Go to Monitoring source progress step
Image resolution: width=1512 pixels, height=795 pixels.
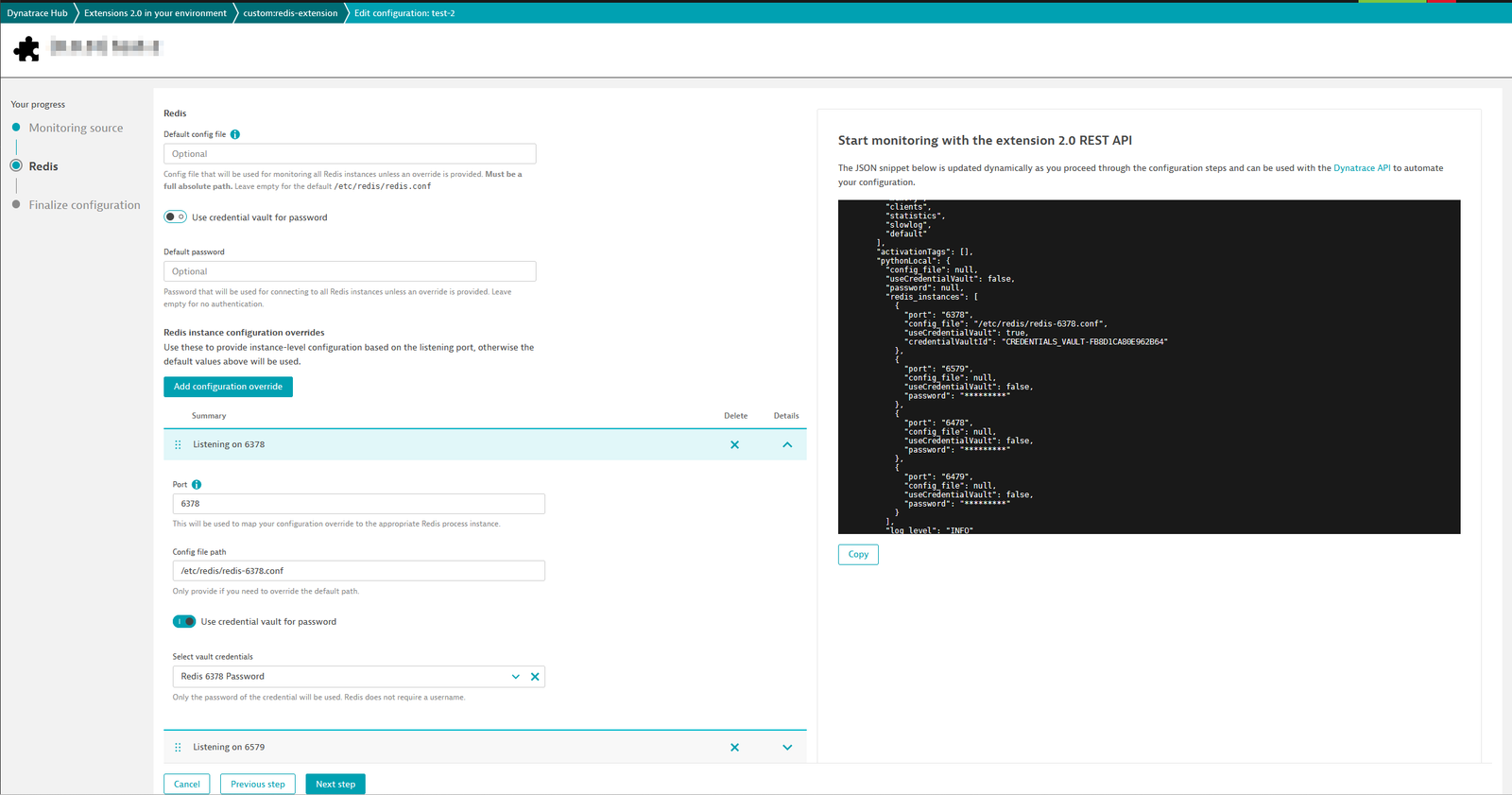click(x=76, y=128)
